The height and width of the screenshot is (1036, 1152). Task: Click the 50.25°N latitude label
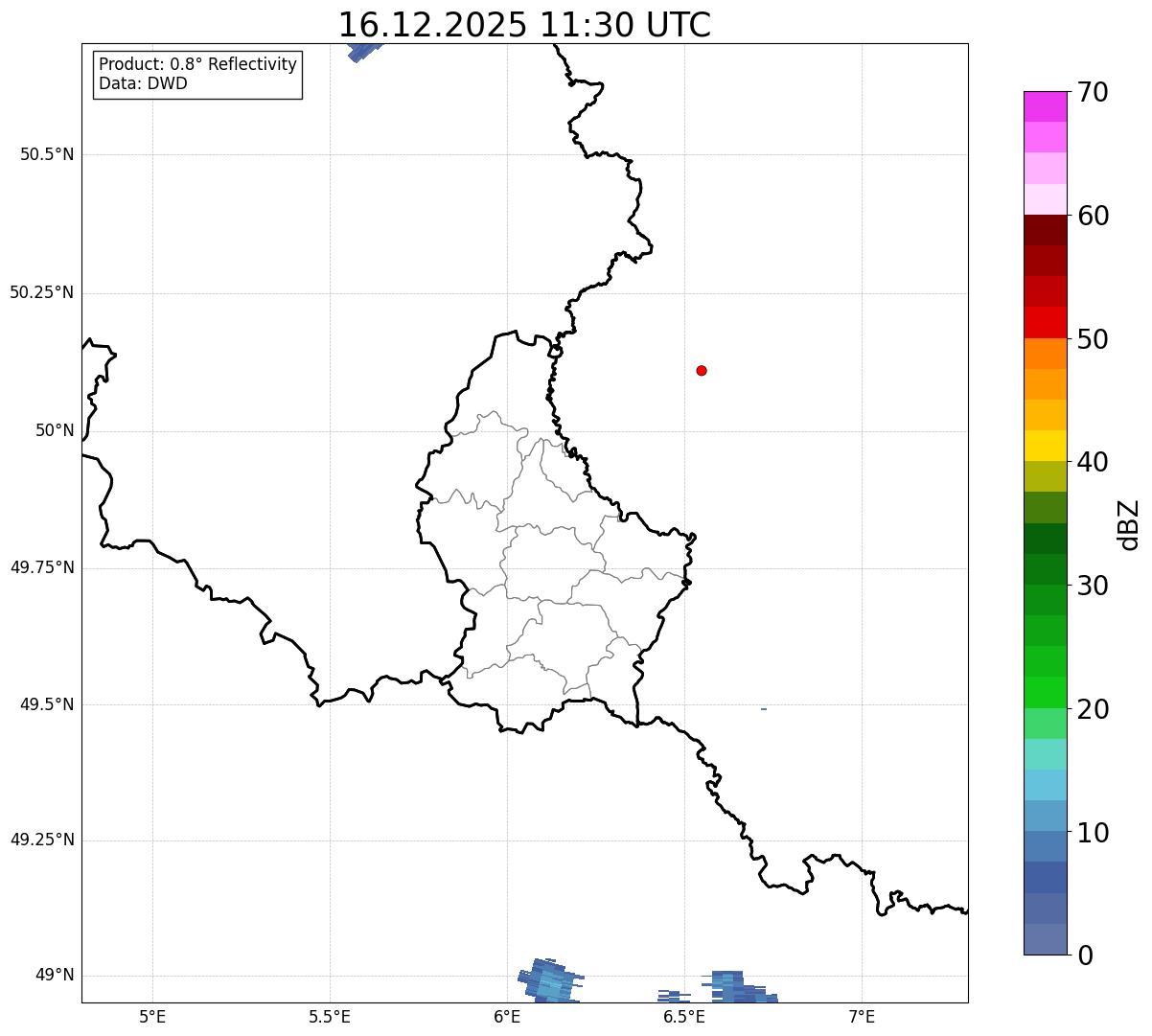[x=41, y=292]
